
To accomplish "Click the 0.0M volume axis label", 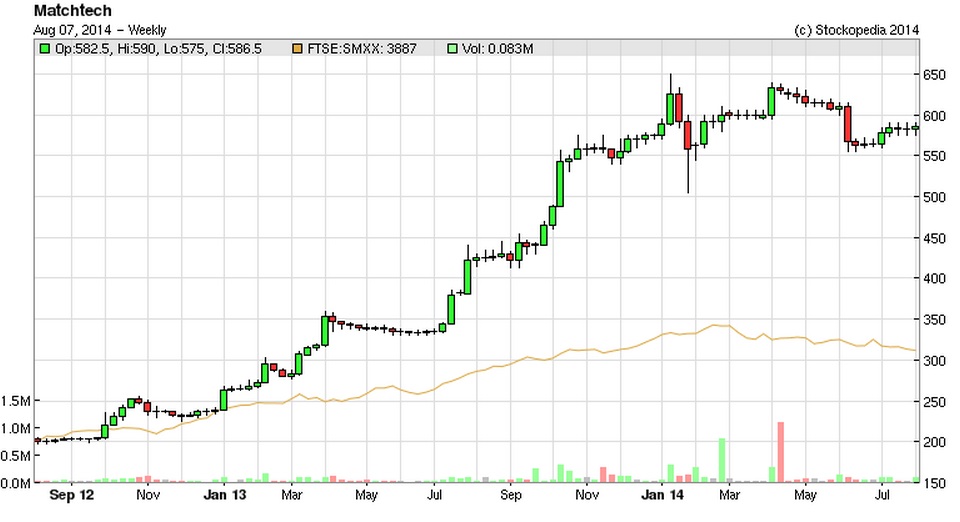I will 16,483.
